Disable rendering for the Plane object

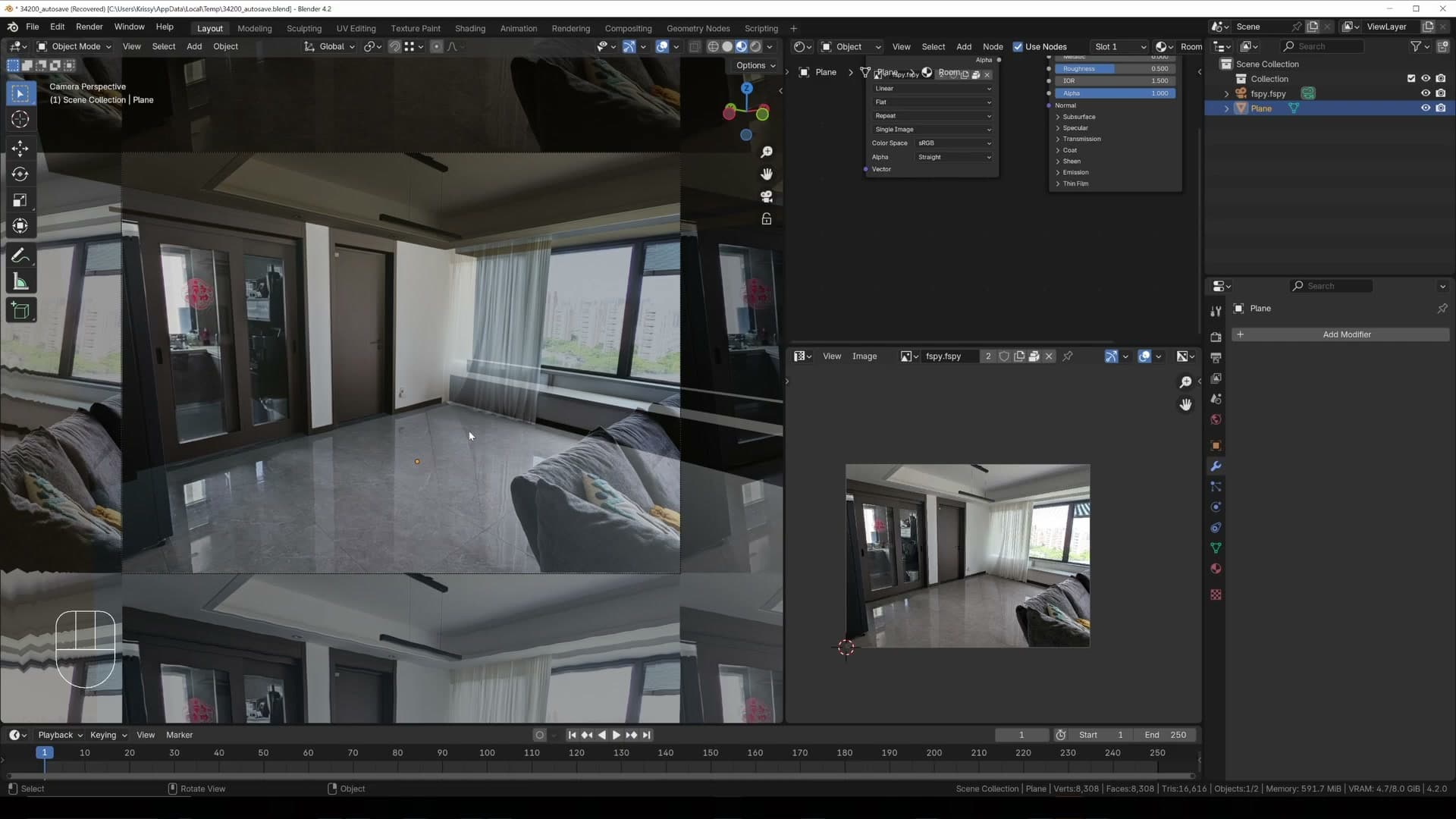tap(1441, 108)
